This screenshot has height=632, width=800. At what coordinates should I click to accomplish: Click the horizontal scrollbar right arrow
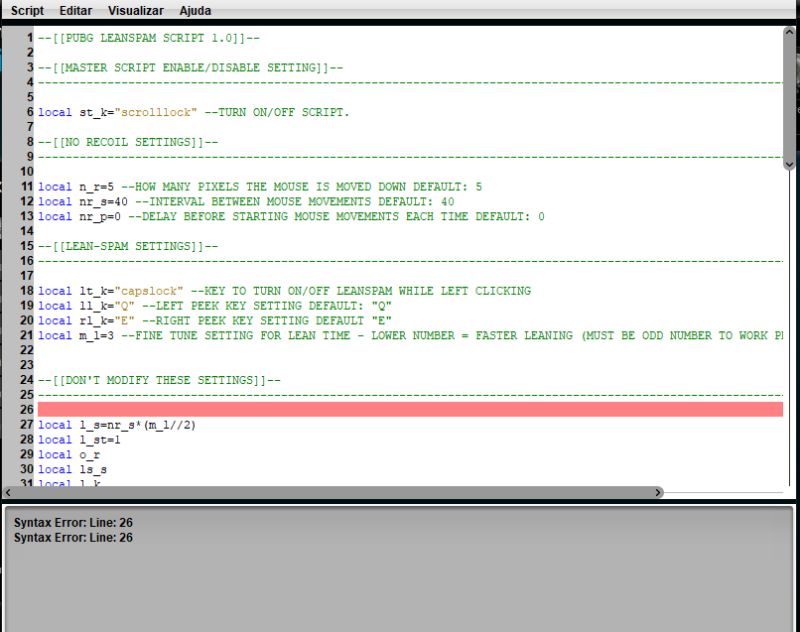658,492
